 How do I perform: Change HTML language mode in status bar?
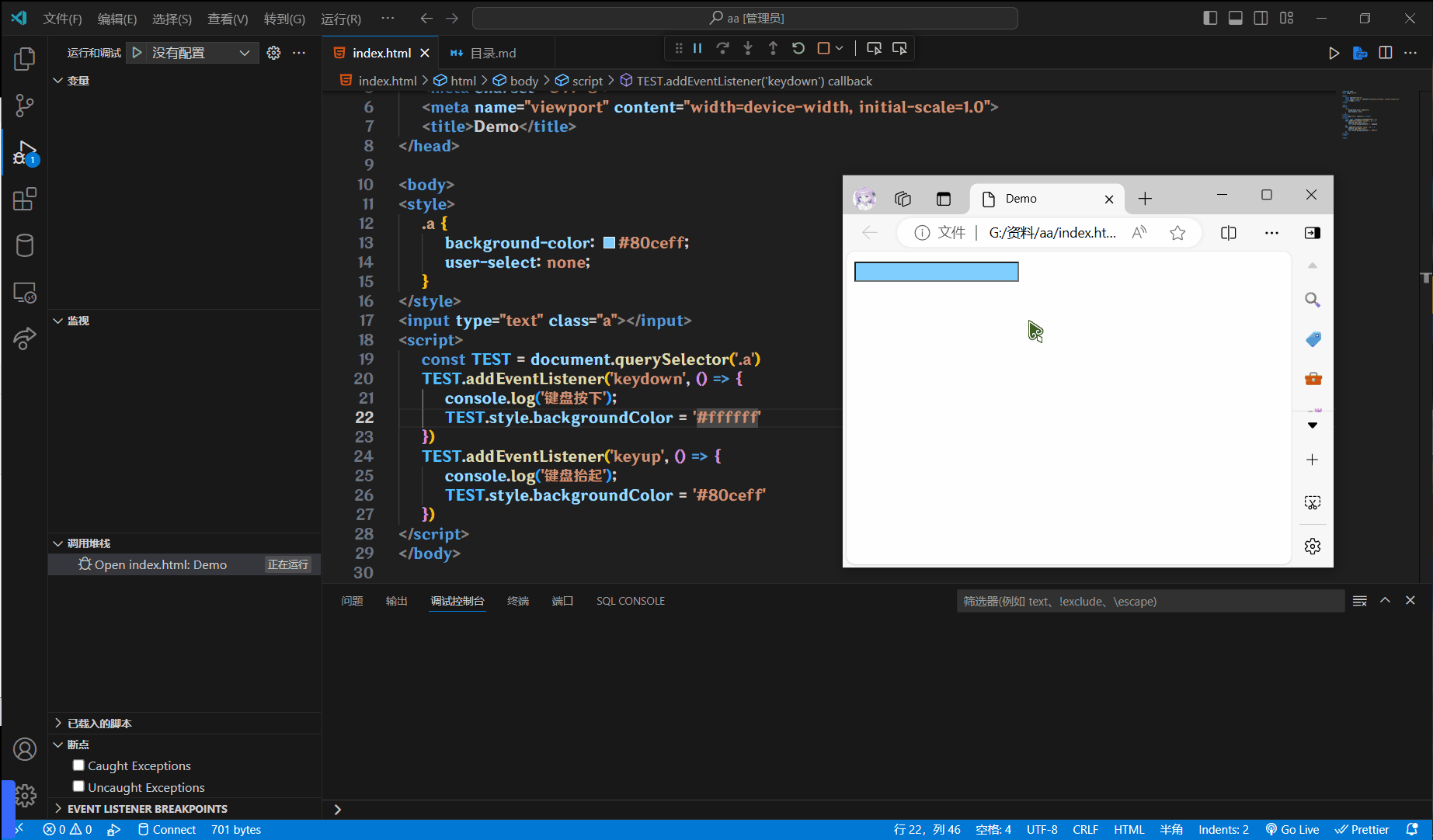tap(1129, 829)
